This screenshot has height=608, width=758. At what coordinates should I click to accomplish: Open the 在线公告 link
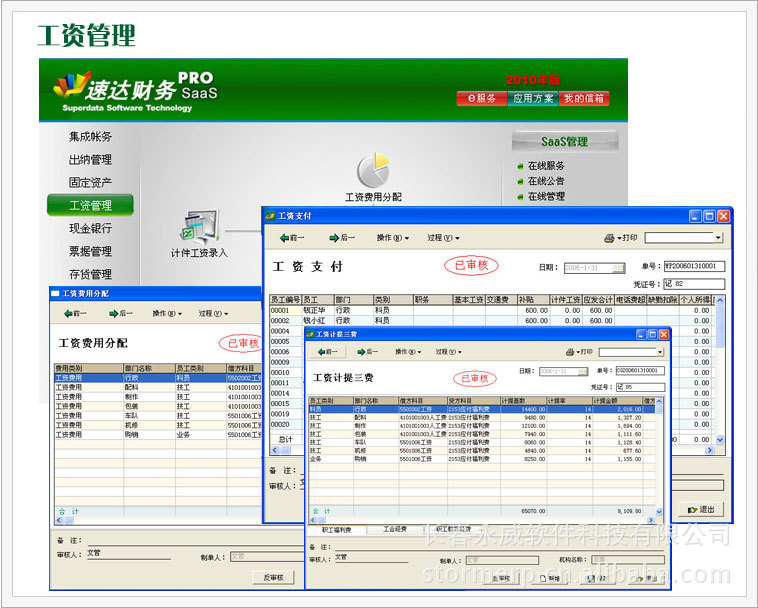(546, 181)
